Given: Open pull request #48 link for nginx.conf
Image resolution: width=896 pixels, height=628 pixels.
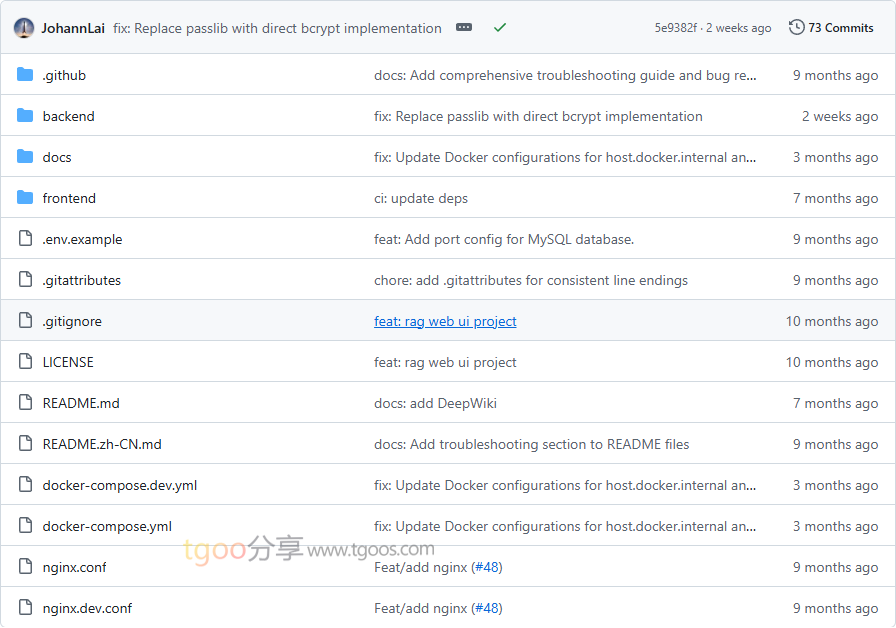Looking at the screenshot, I should point(486,567).
